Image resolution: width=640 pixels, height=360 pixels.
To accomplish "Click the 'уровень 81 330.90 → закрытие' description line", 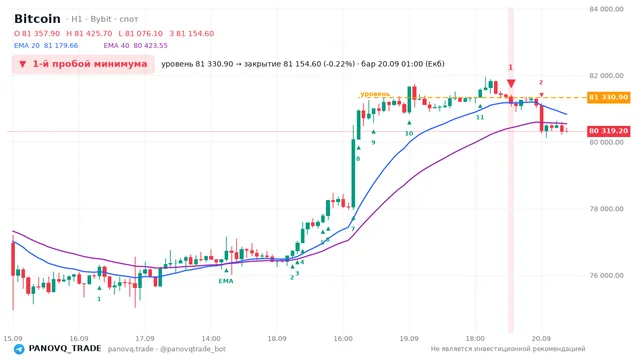I will [303, 64].
